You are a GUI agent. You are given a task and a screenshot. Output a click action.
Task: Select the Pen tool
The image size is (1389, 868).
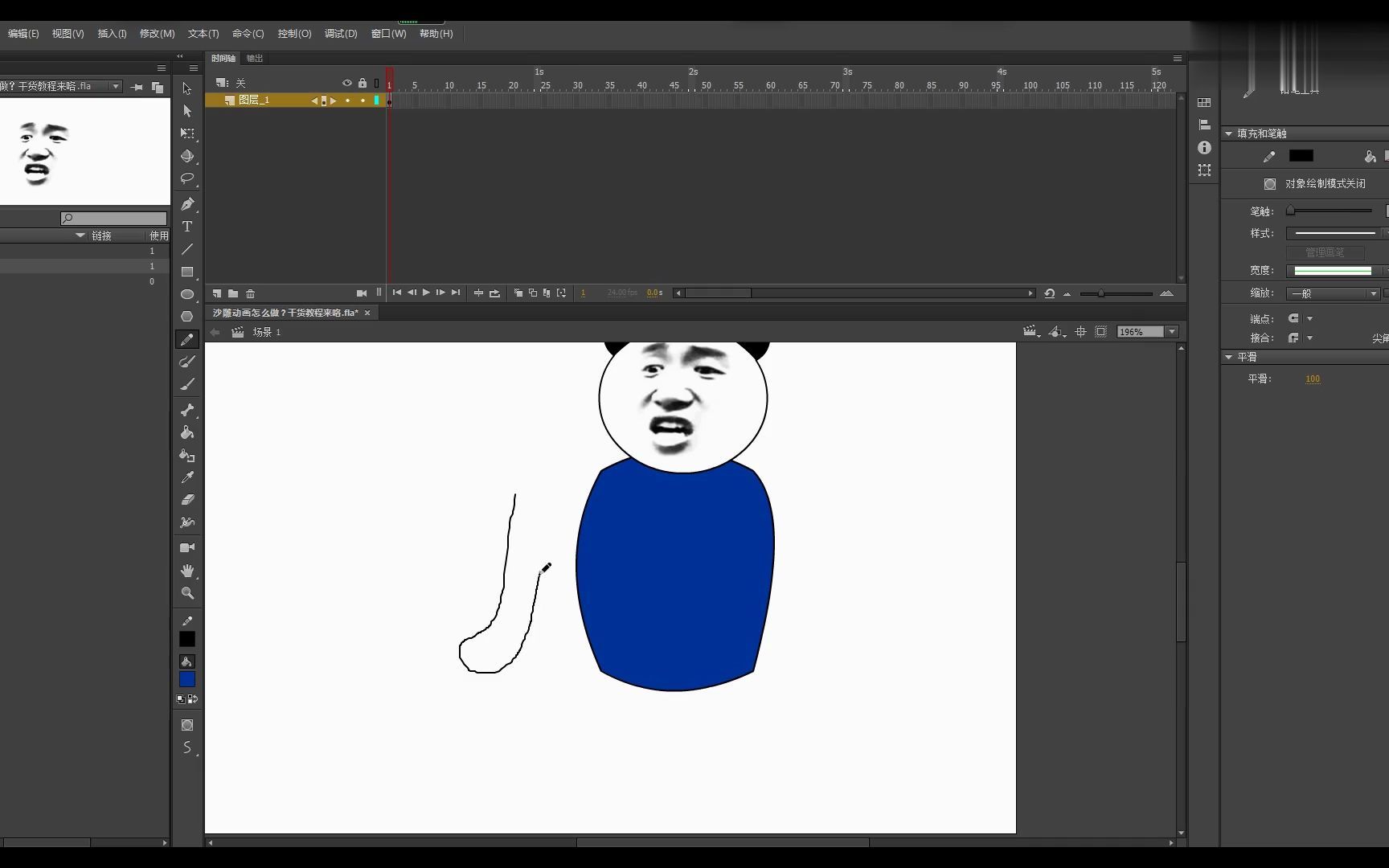point(187,204)
